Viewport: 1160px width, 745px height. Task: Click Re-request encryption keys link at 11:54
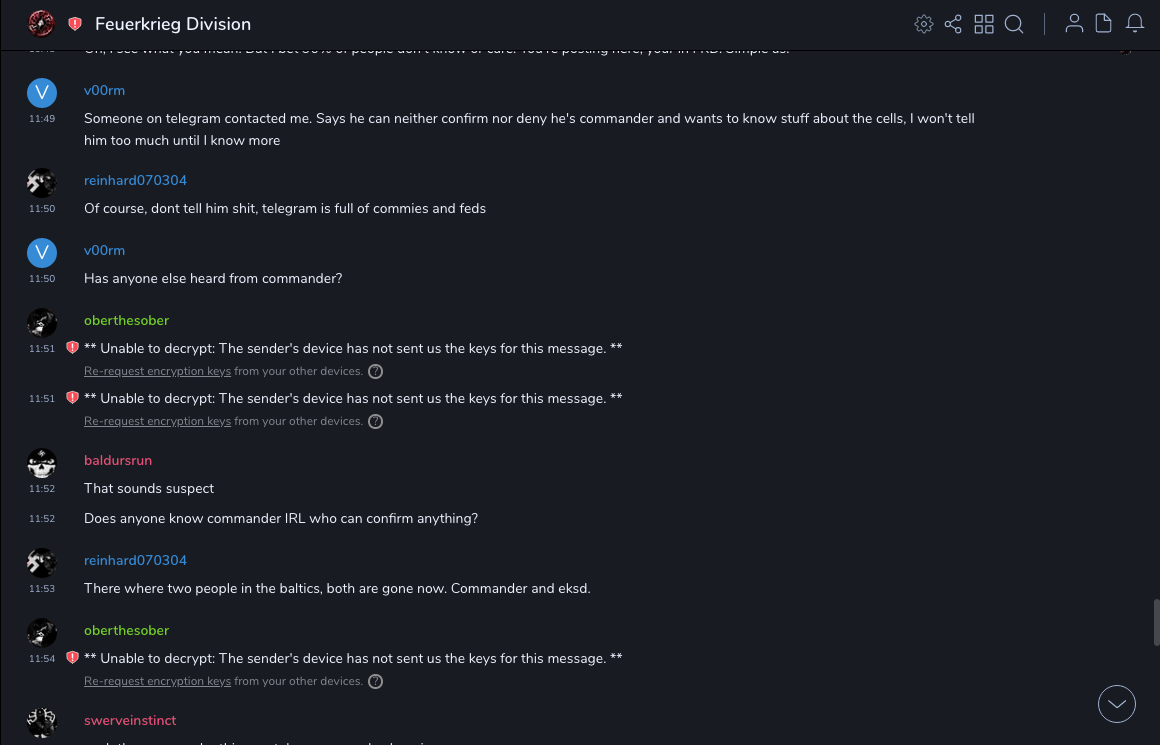pyautogui.click(x=157, y=681)
